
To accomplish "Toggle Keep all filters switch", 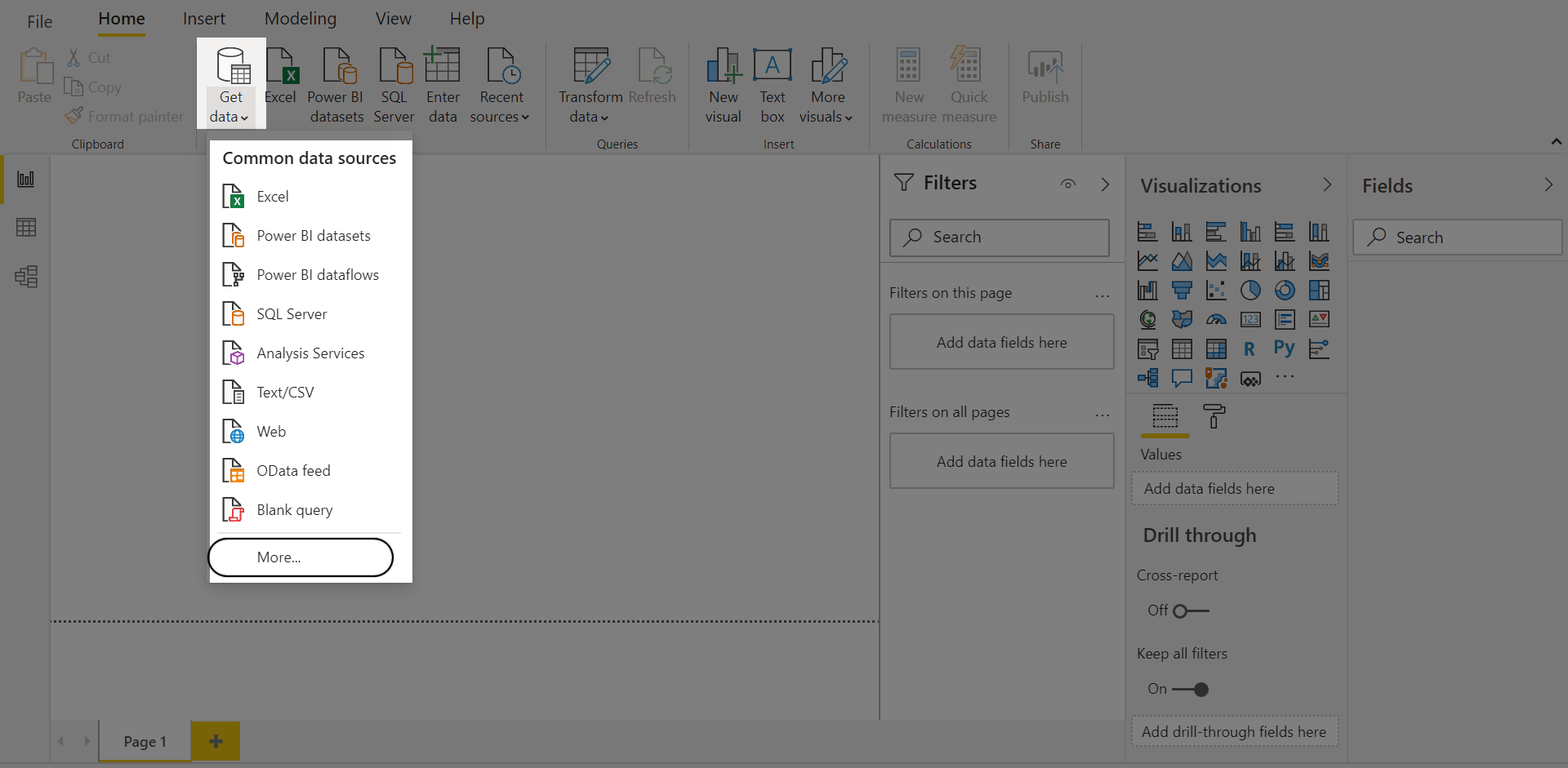I will tap(1191, 689).
